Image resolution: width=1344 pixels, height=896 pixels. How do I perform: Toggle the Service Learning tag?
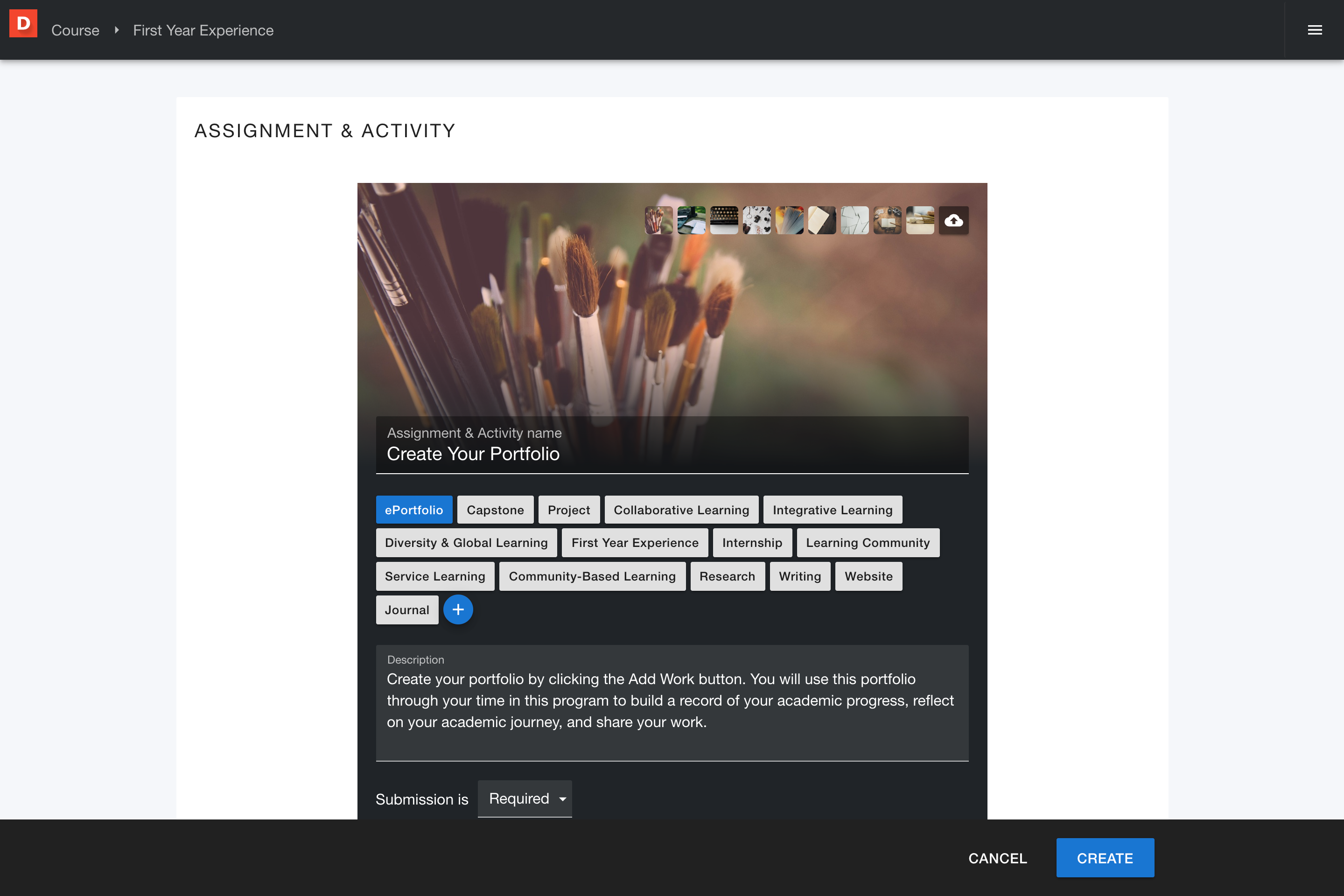pos(435,576)
